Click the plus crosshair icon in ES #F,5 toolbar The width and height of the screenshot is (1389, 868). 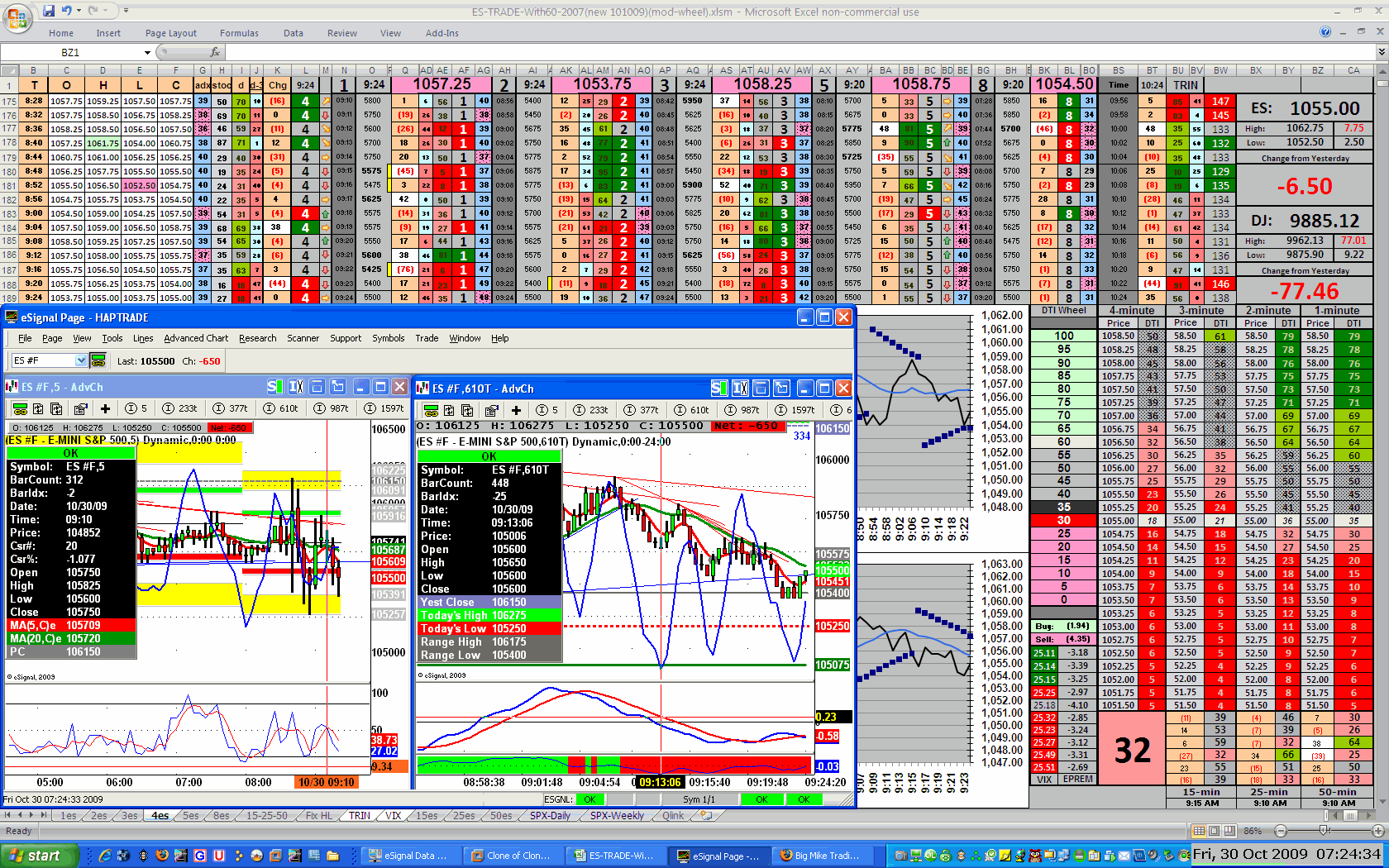pyautogui.click(x=105, y=408)
